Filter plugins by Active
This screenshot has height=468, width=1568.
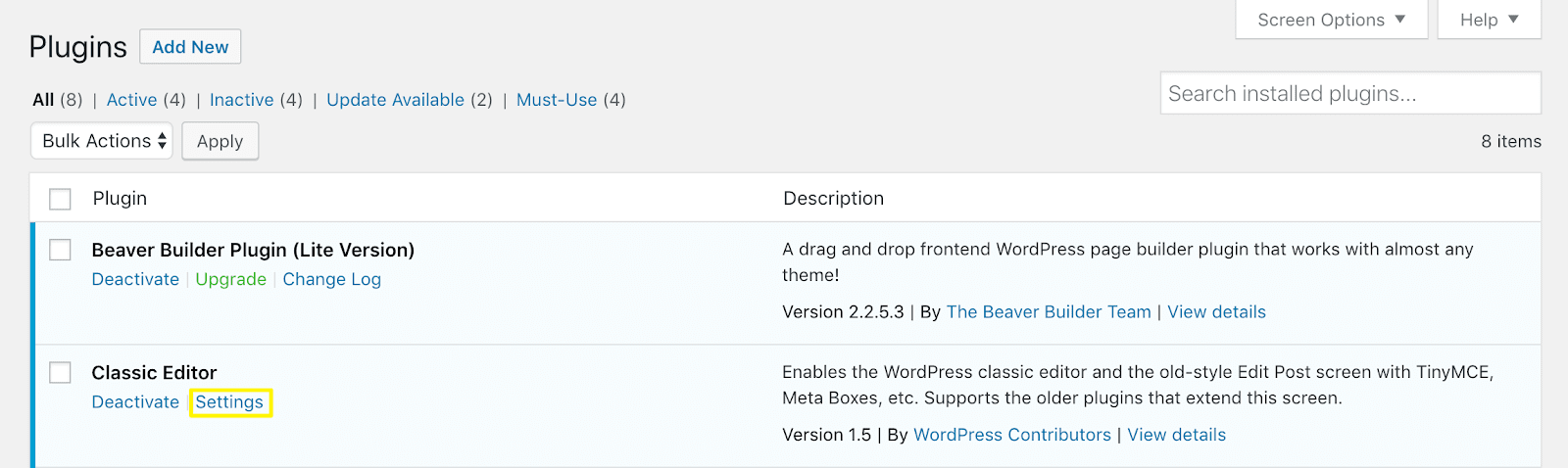131,100
